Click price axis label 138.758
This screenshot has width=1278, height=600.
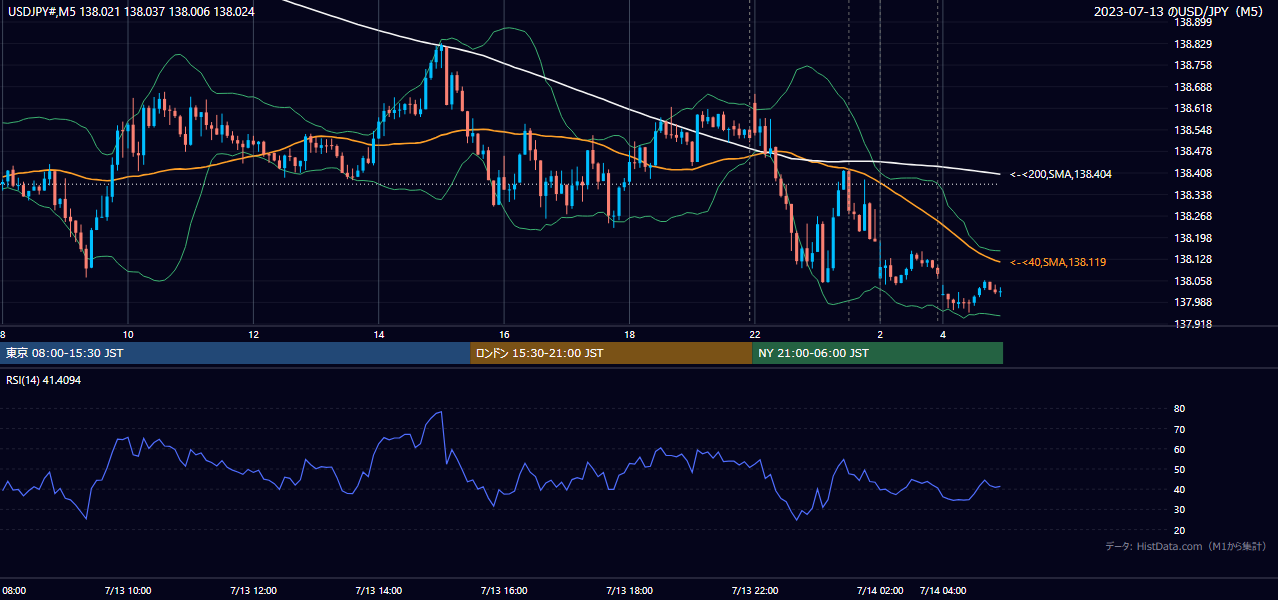pyautogui.click(x=1193, y=65)
